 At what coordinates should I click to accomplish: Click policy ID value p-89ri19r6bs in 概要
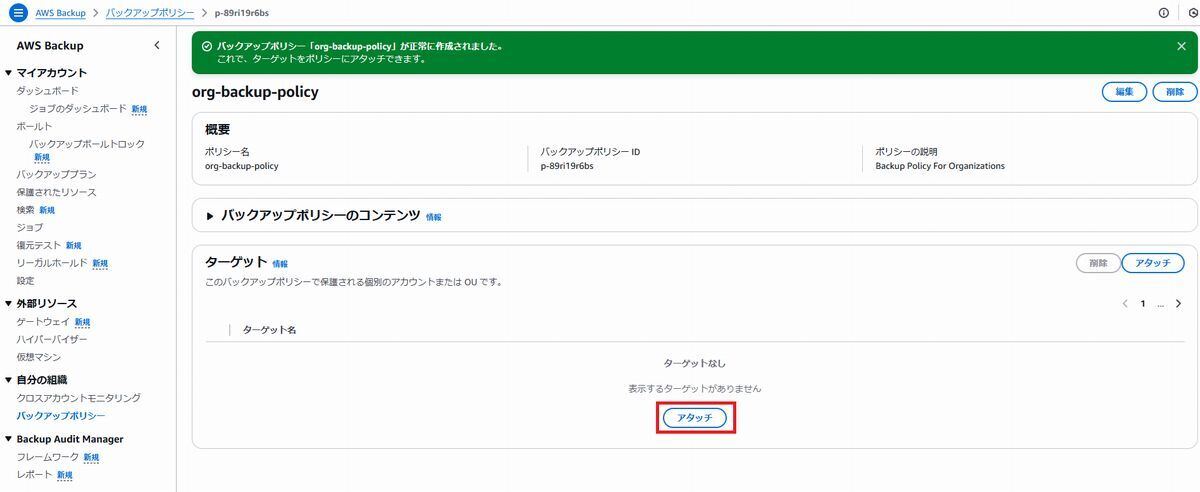(567, 166)
